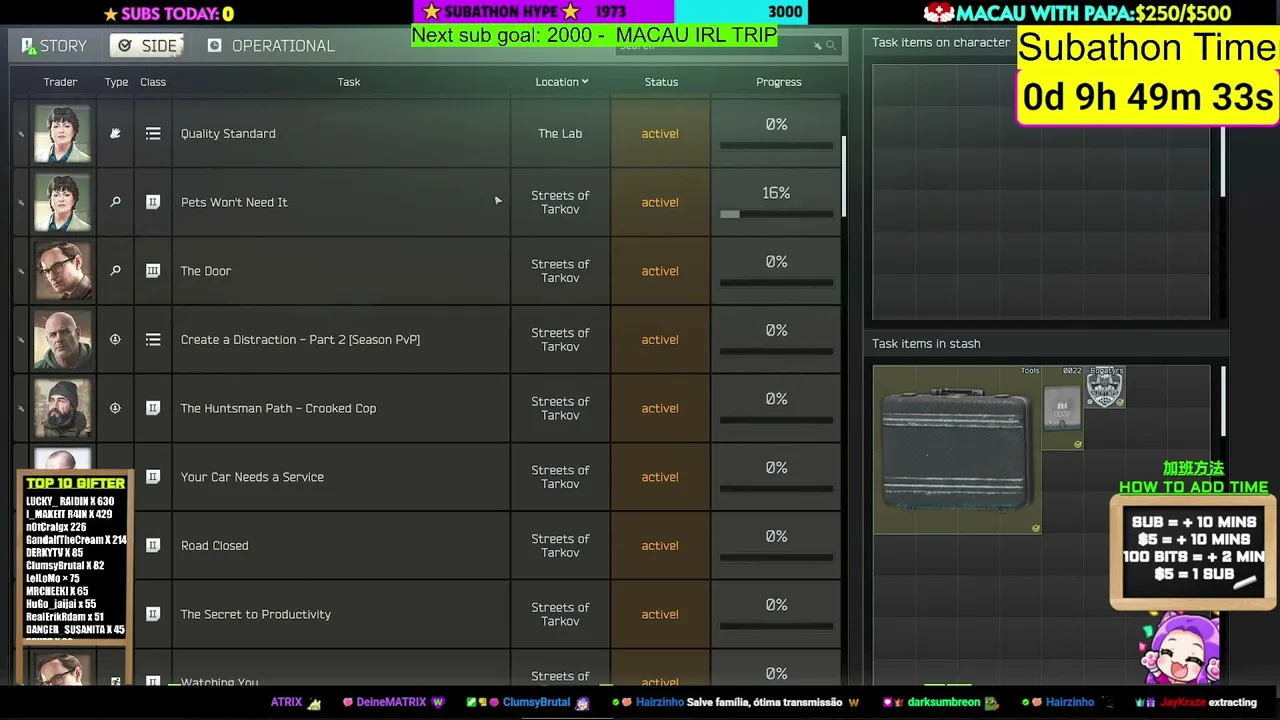The width and height of the screenshot is (1280, 720).
Task: Click the task list vertical scrollbar
Action: click(845, 176)
